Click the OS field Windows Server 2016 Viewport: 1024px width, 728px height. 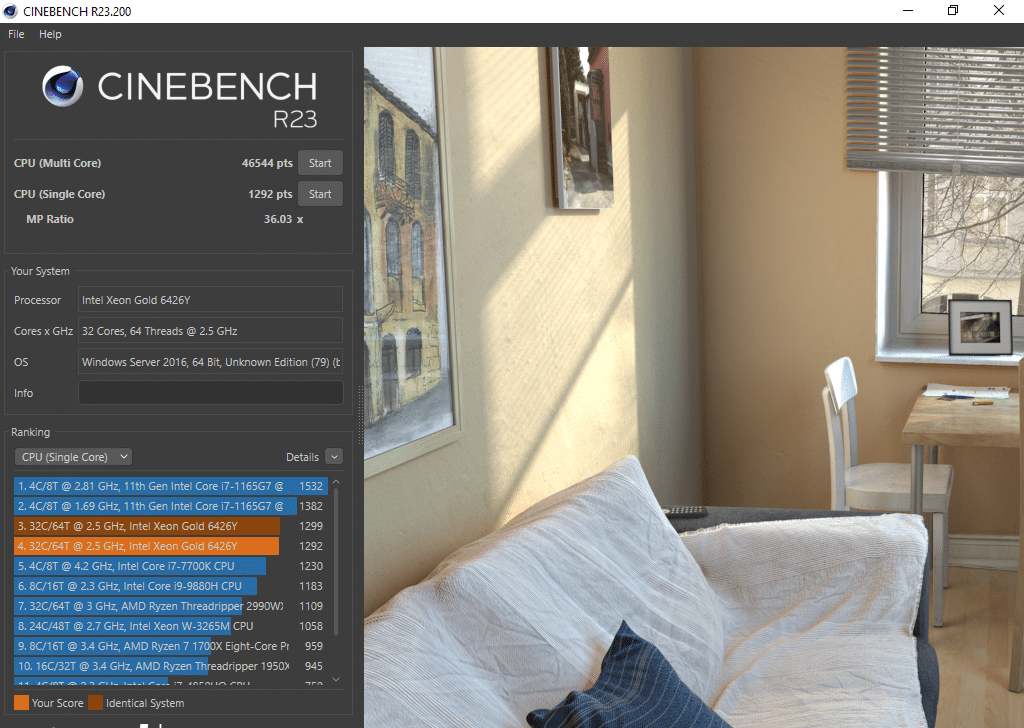[x=210, y=362]
